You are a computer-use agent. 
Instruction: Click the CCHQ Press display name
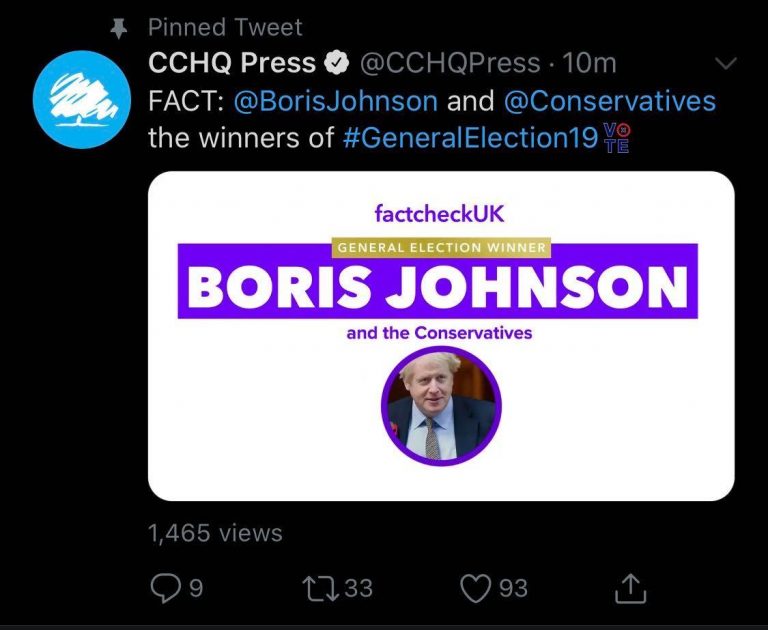tap(232, 64)
